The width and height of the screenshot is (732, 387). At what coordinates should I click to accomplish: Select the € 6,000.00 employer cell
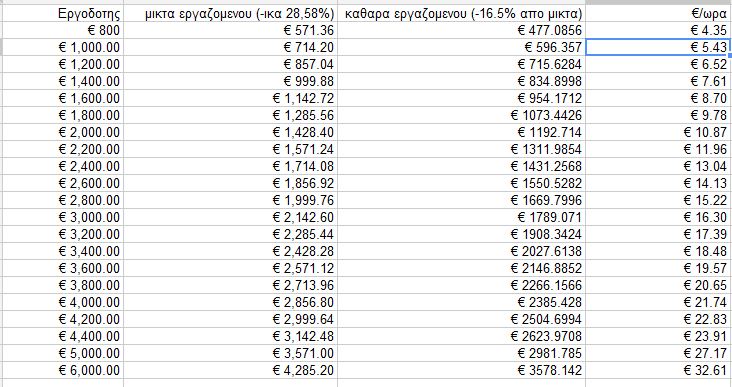pos(63,371)
